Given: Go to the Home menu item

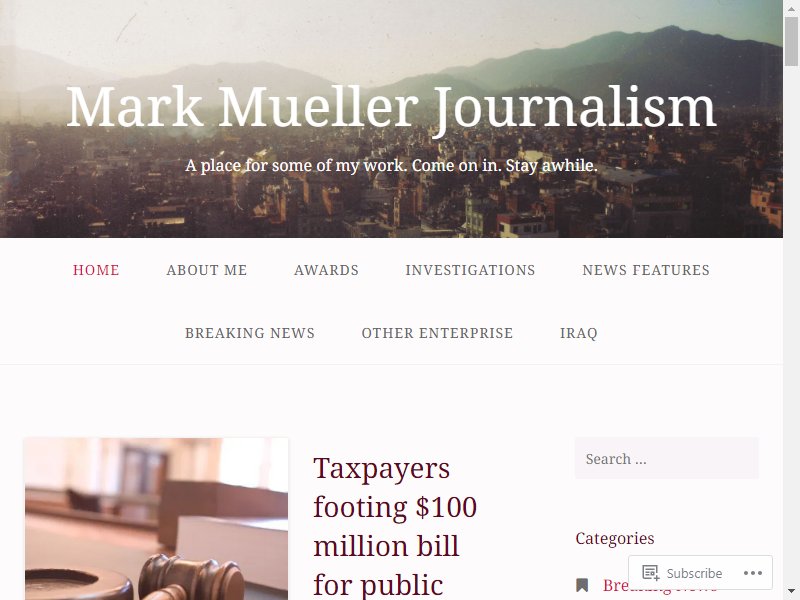Looking at the screenshot, I should (x=96, y=270).
